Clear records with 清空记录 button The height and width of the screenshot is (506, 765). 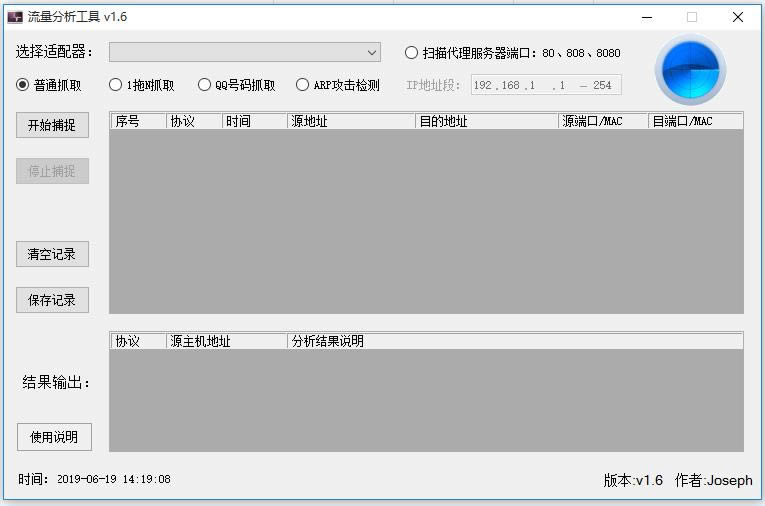tap(52, 254)
